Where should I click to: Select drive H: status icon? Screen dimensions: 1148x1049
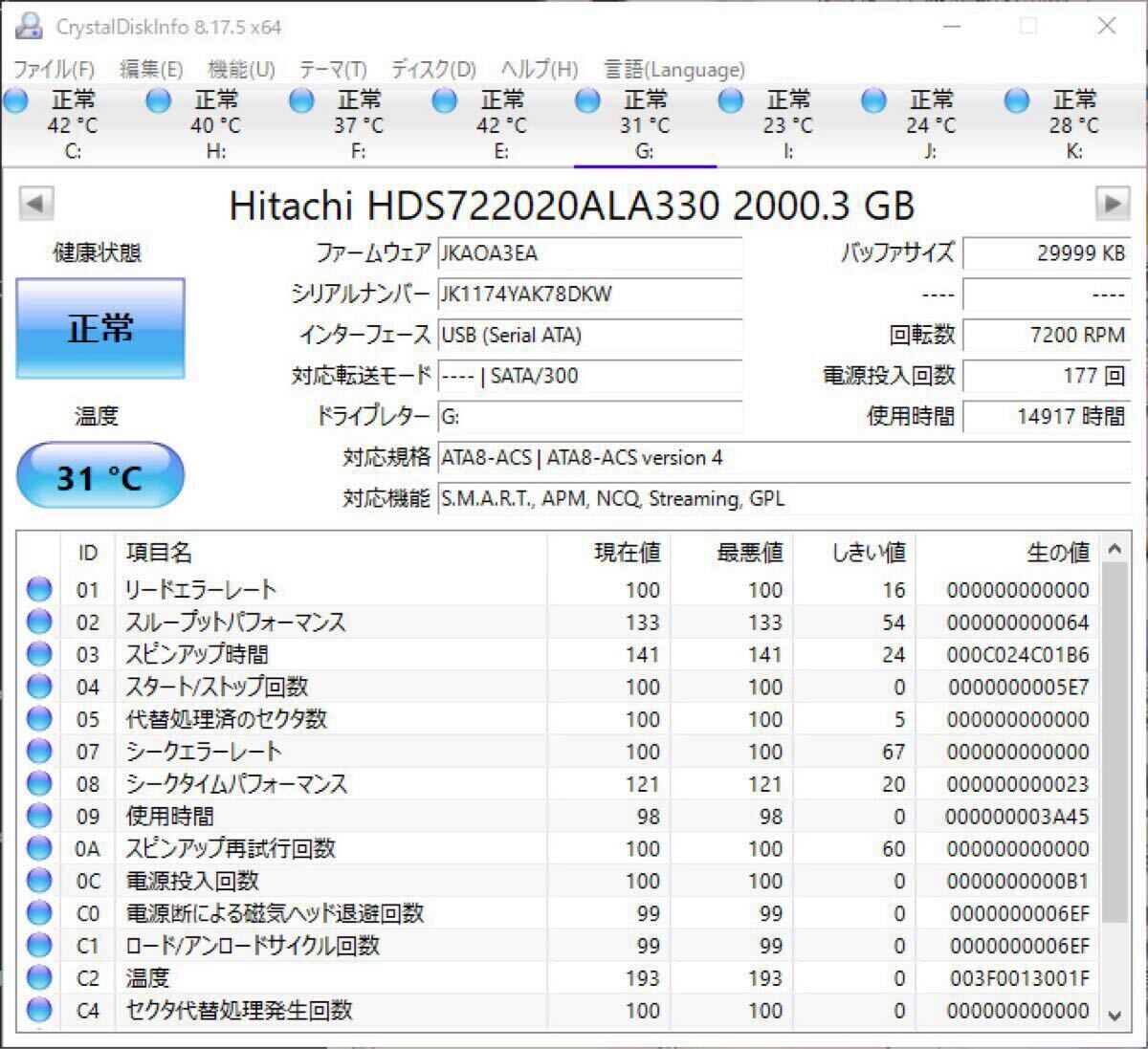tap(159, 100)
